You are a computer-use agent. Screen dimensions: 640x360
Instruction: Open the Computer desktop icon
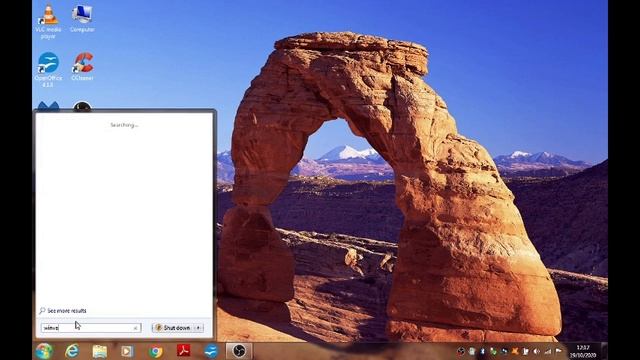(82, 18)
